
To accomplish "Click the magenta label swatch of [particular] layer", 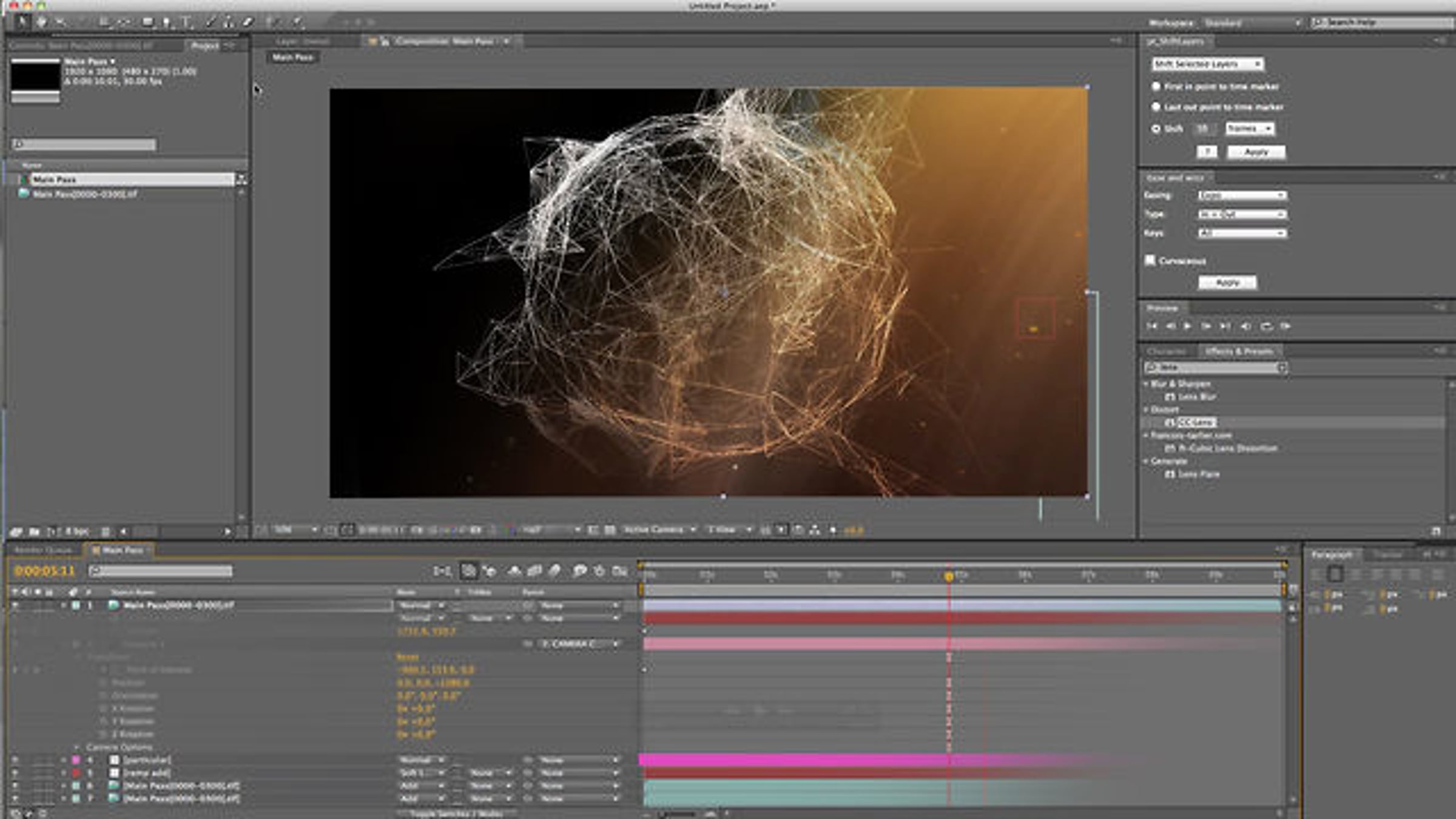I will coord(76,760).
